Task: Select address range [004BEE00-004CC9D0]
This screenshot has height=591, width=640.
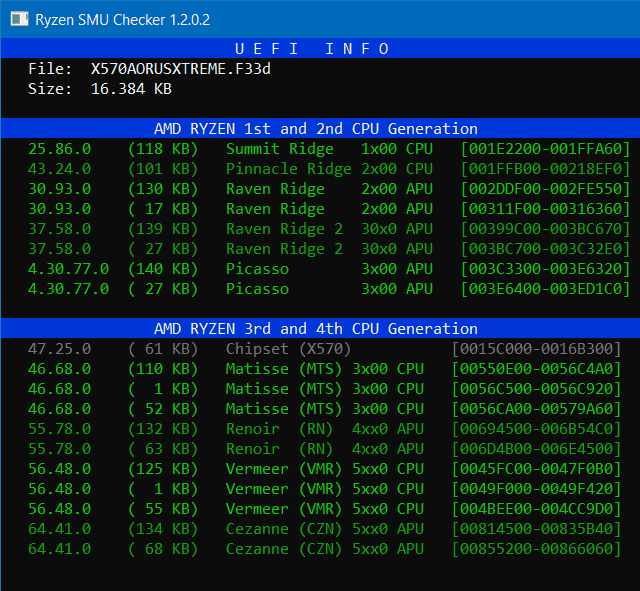Action: (x=536, y=509)
